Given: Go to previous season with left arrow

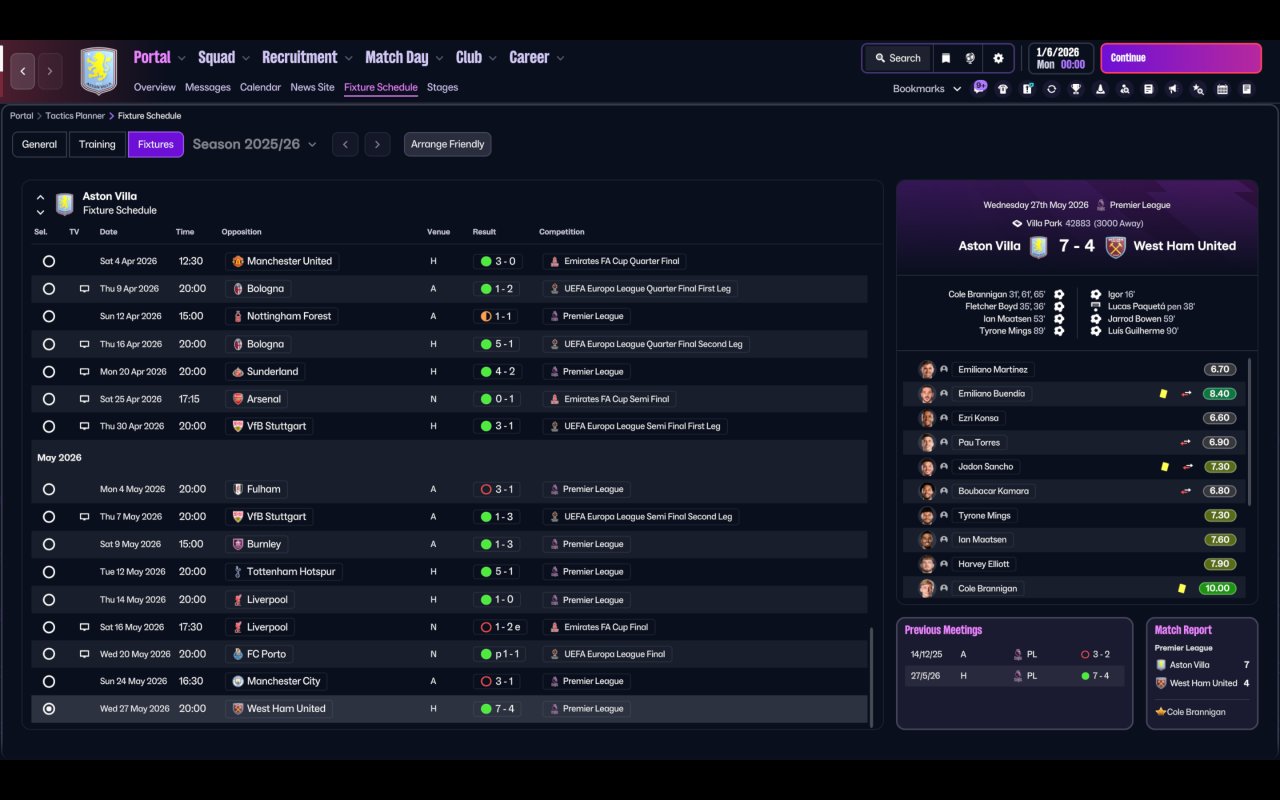Looking at the screenshot, I should (x=345, y=144).
